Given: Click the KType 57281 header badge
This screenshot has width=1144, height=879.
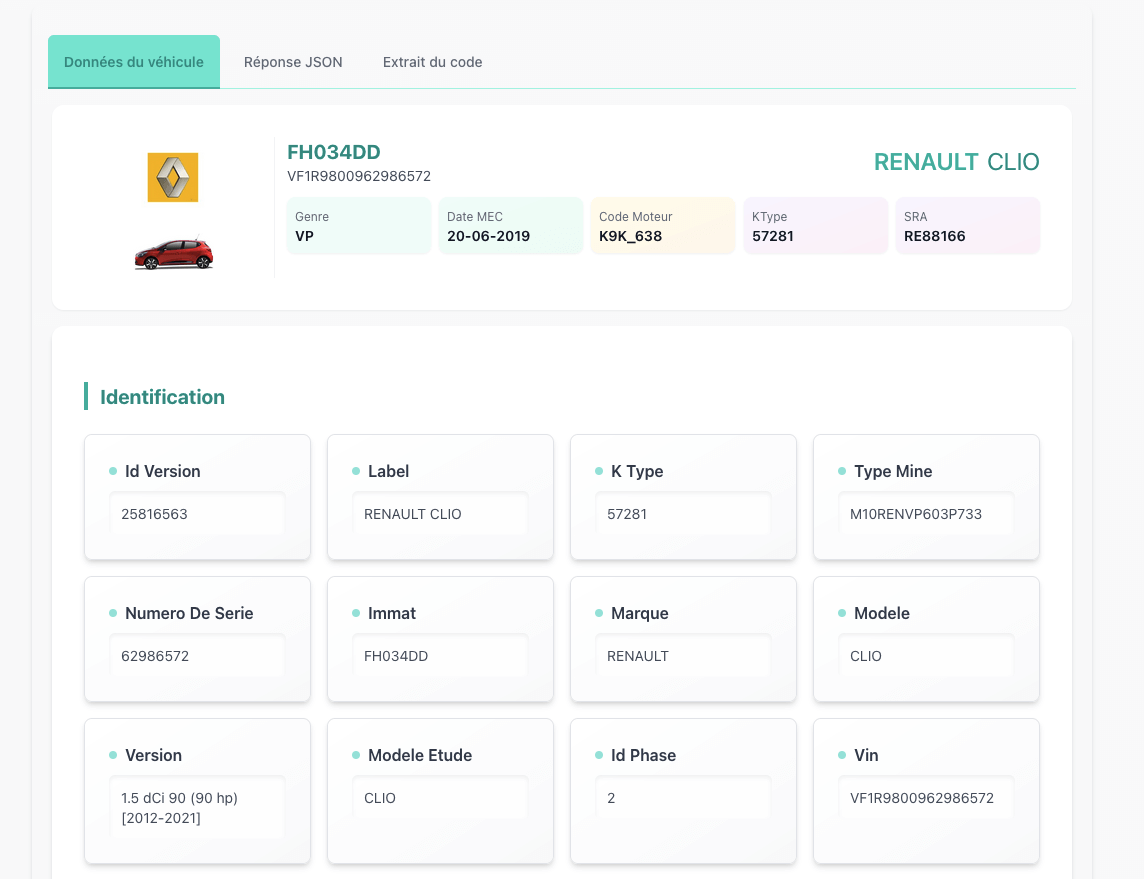Looking at the screenshot, I should point(815,226).
